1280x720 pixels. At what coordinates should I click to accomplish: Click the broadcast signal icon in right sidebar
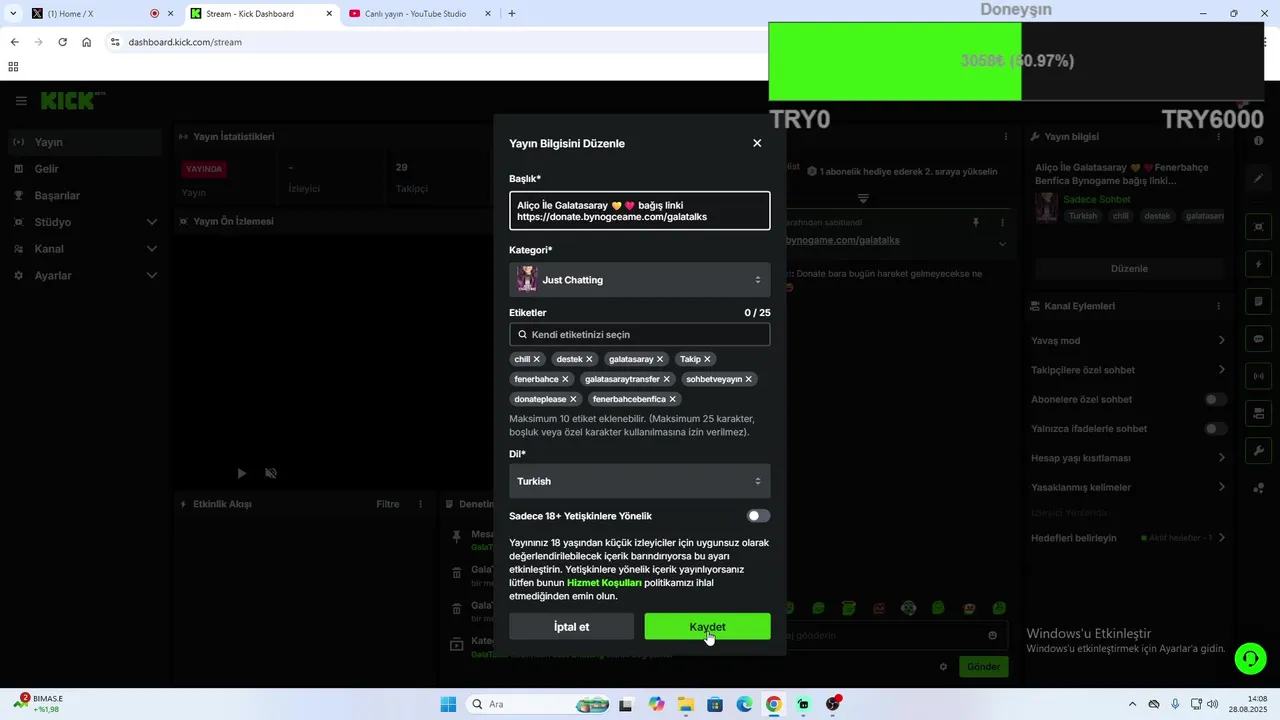pyautogui.click(x=1259, y=376)
